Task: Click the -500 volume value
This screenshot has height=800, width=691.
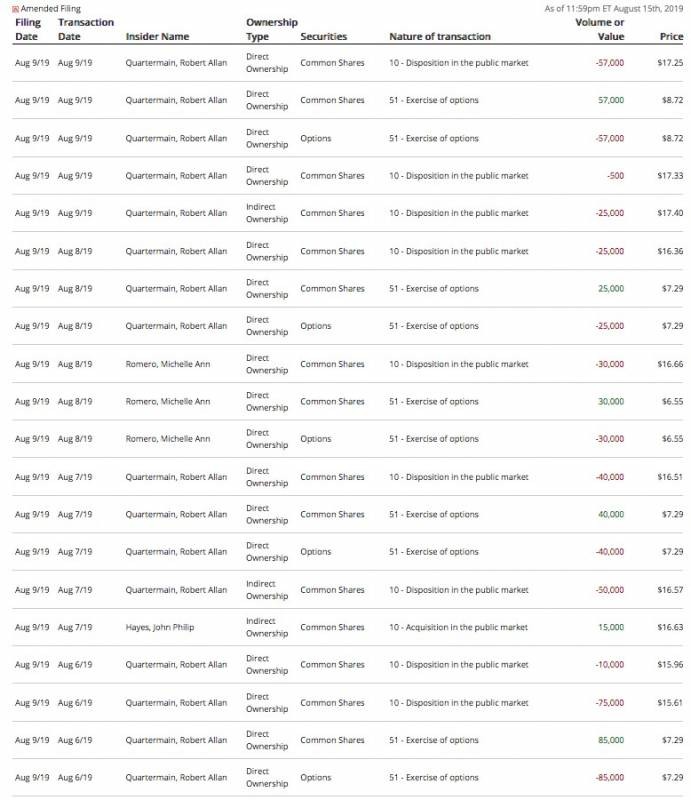Action: tap(615, 176)
